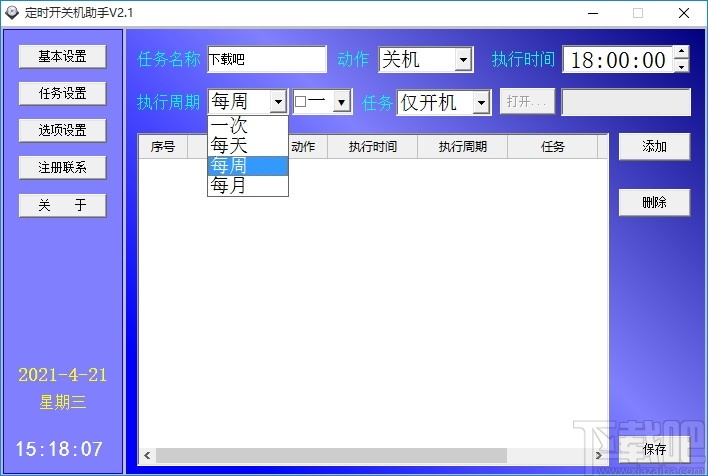Click the 添加 button to add task
Screen dimensions: 708x476
click(654, 146)
